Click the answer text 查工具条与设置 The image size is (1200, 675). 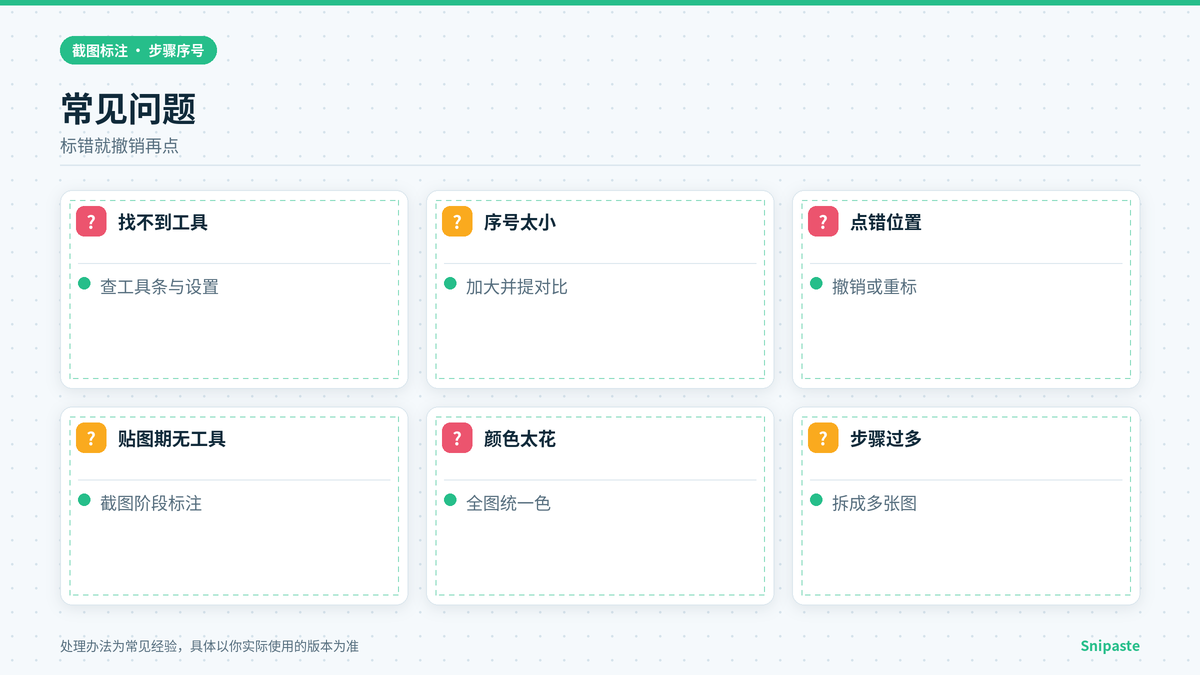click(159, 287)
